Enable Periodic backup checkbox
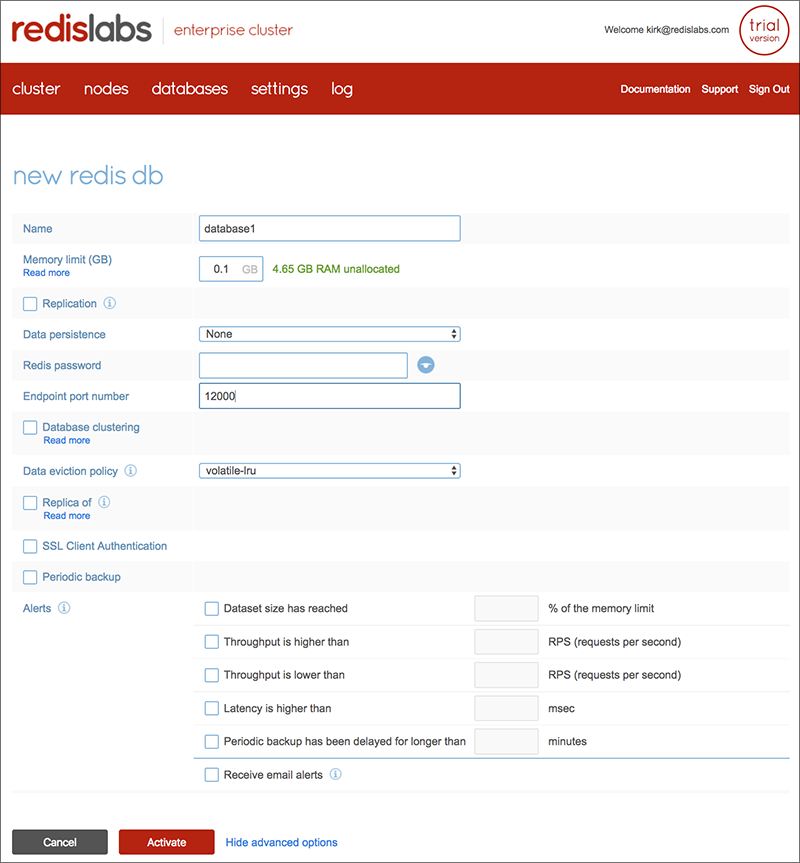Screen dimensions: 800x863 point(30,578)
